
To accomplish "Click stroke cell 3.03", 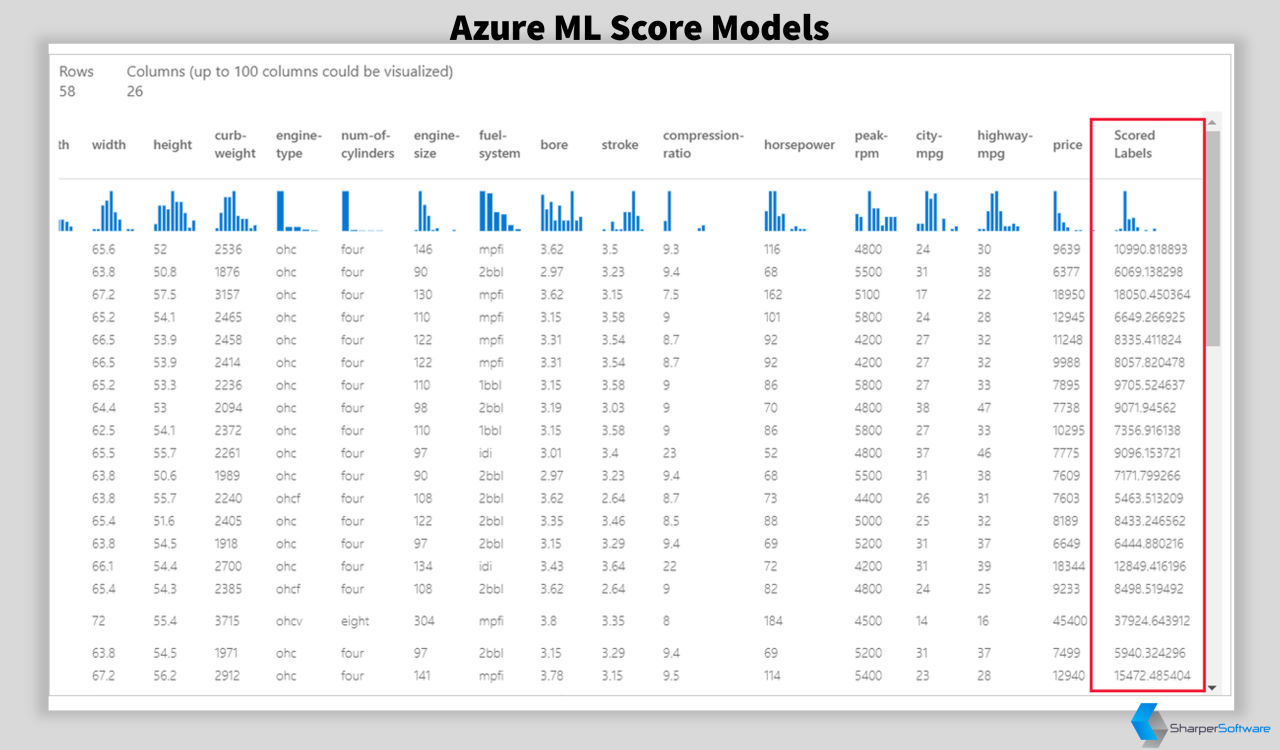I will click(614, 408).
